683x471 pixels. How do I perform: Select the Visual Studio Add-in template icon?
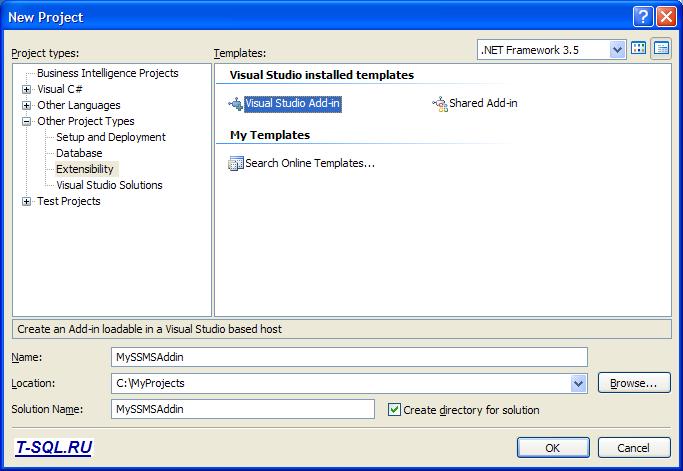(x=236, y=104)
